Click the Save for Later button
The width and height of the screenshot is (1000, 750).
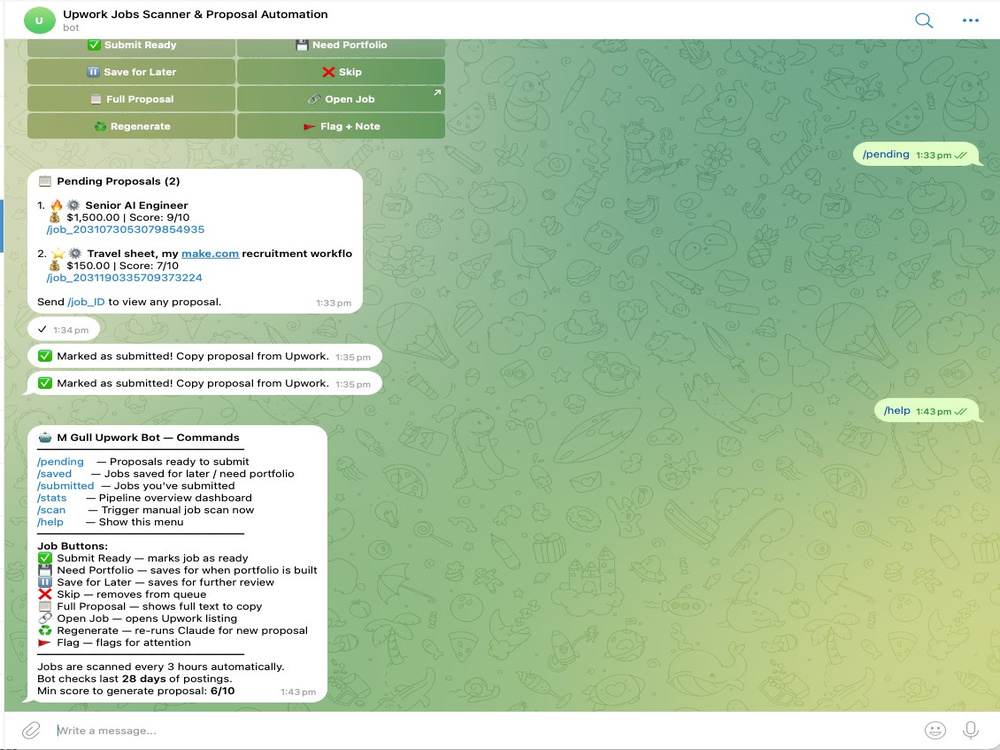click(x=131, y=72)
